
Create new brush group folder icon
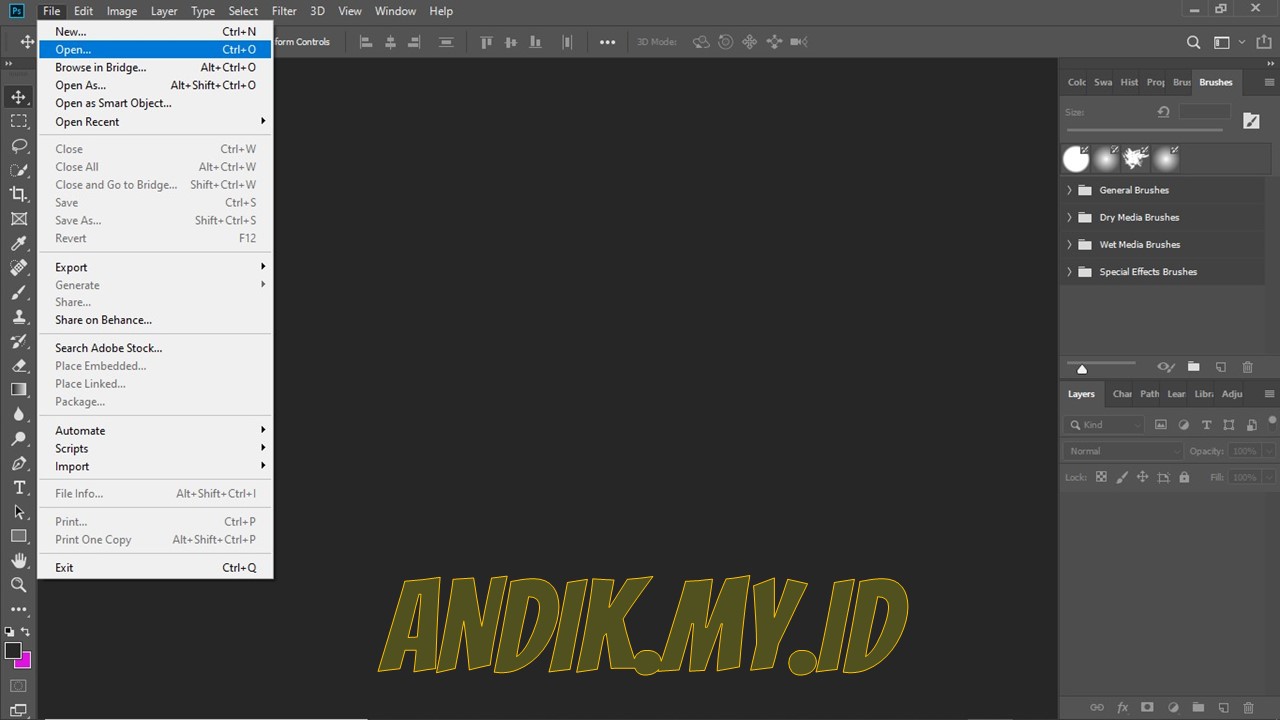(x=1193, y=367)
